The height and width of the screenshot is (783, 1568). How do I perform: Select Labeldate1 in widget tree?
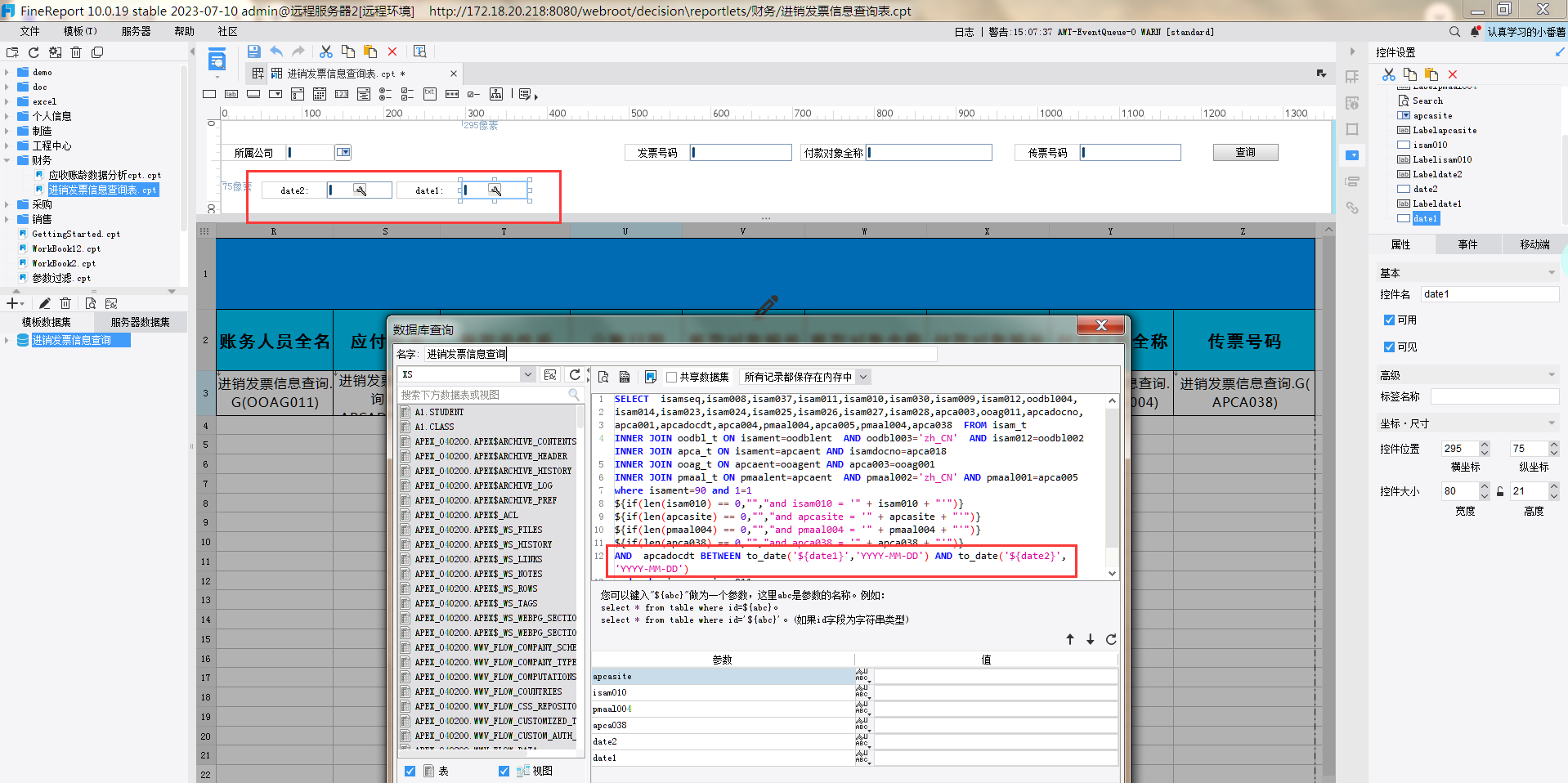1437,204
